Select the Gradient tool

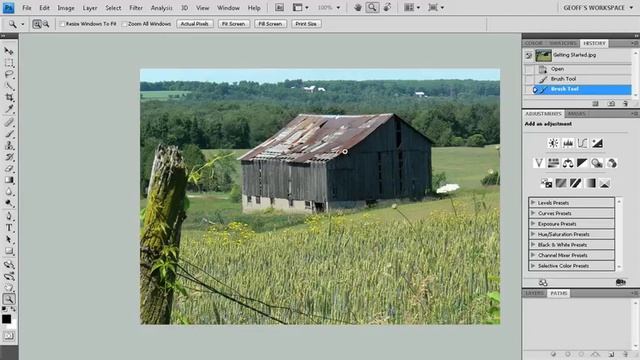pos(9,180)
